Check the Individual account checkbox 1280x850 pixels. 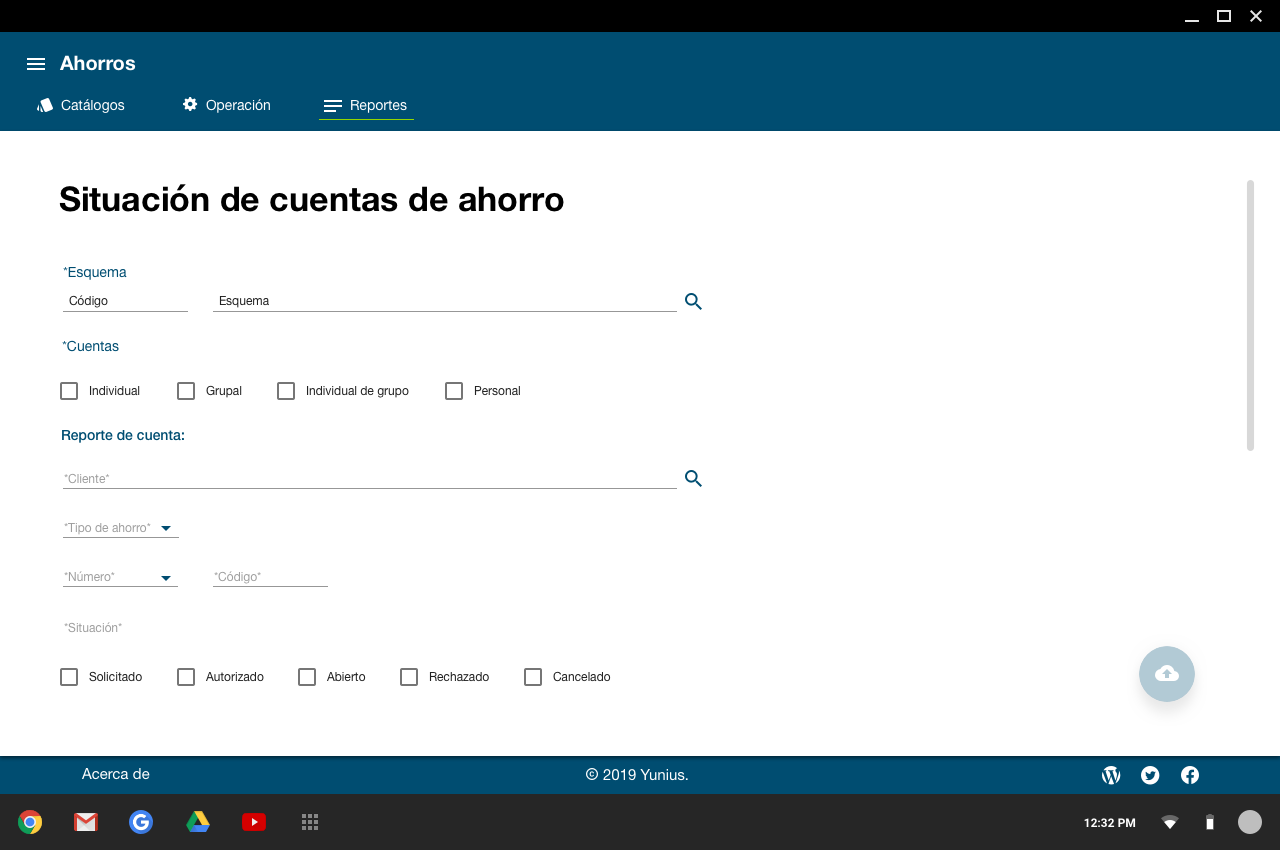pos(69,391)
